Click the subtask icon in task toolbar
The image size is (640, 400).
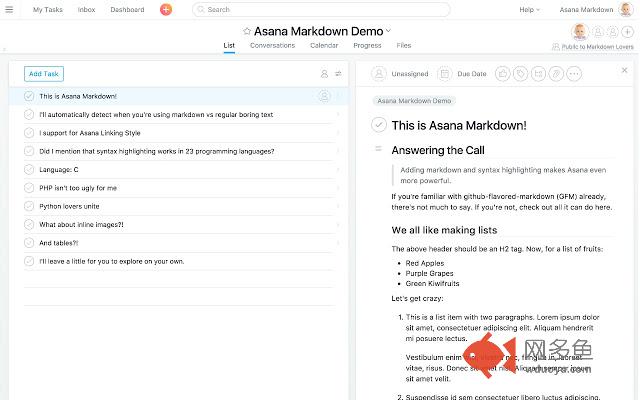pyautogui.click(x=538, y=73)
